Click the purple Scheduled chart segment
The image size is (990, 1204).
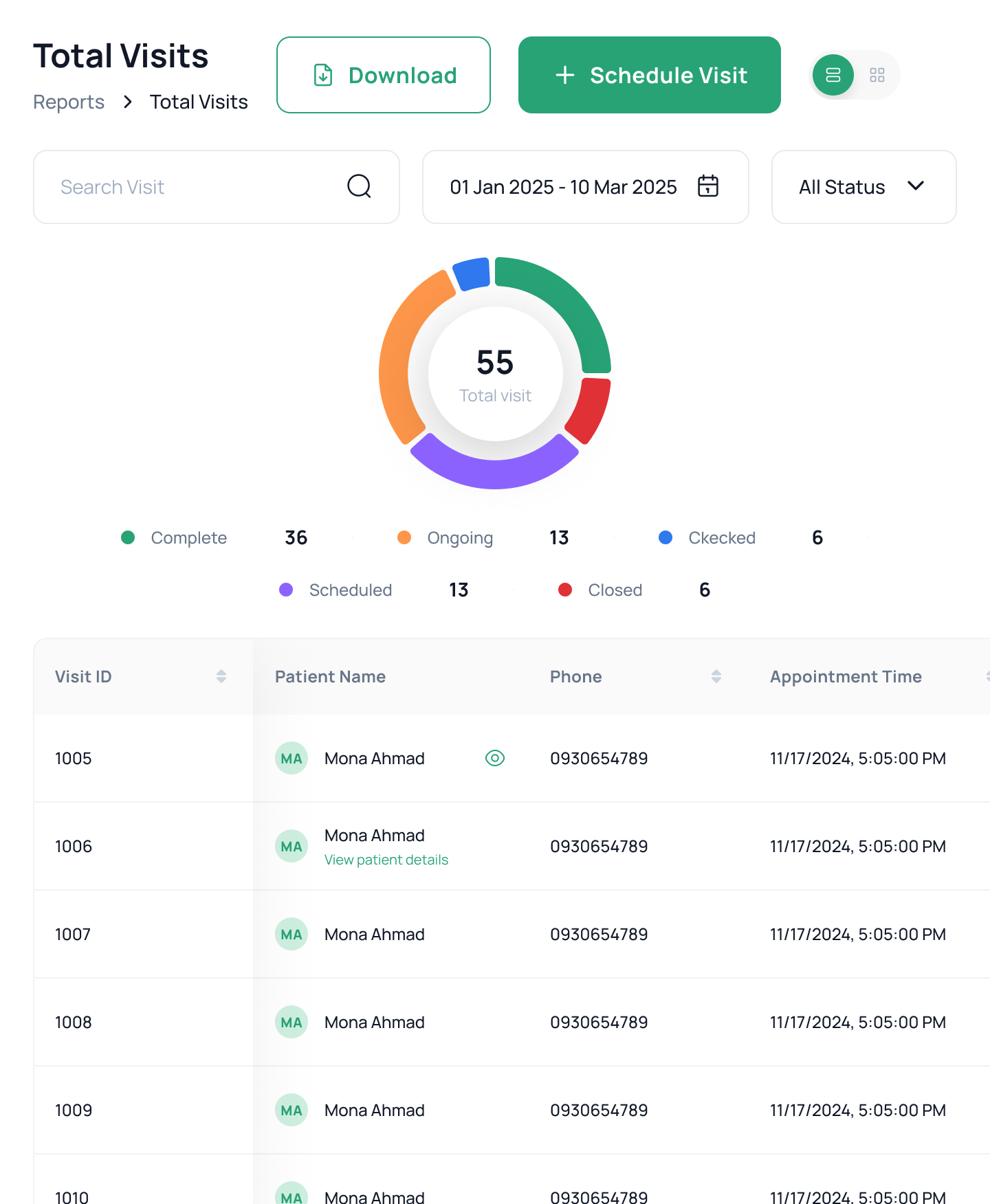click(x=494, y=467)
